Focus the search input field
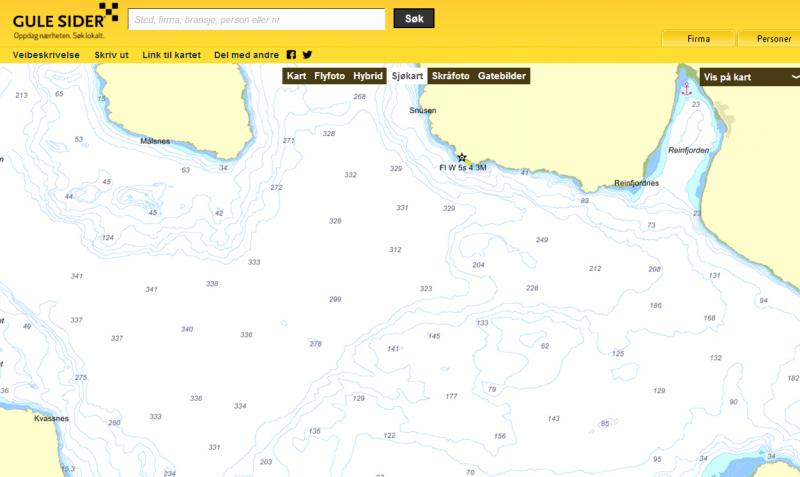The image size is (800, 477). (257, 19)
